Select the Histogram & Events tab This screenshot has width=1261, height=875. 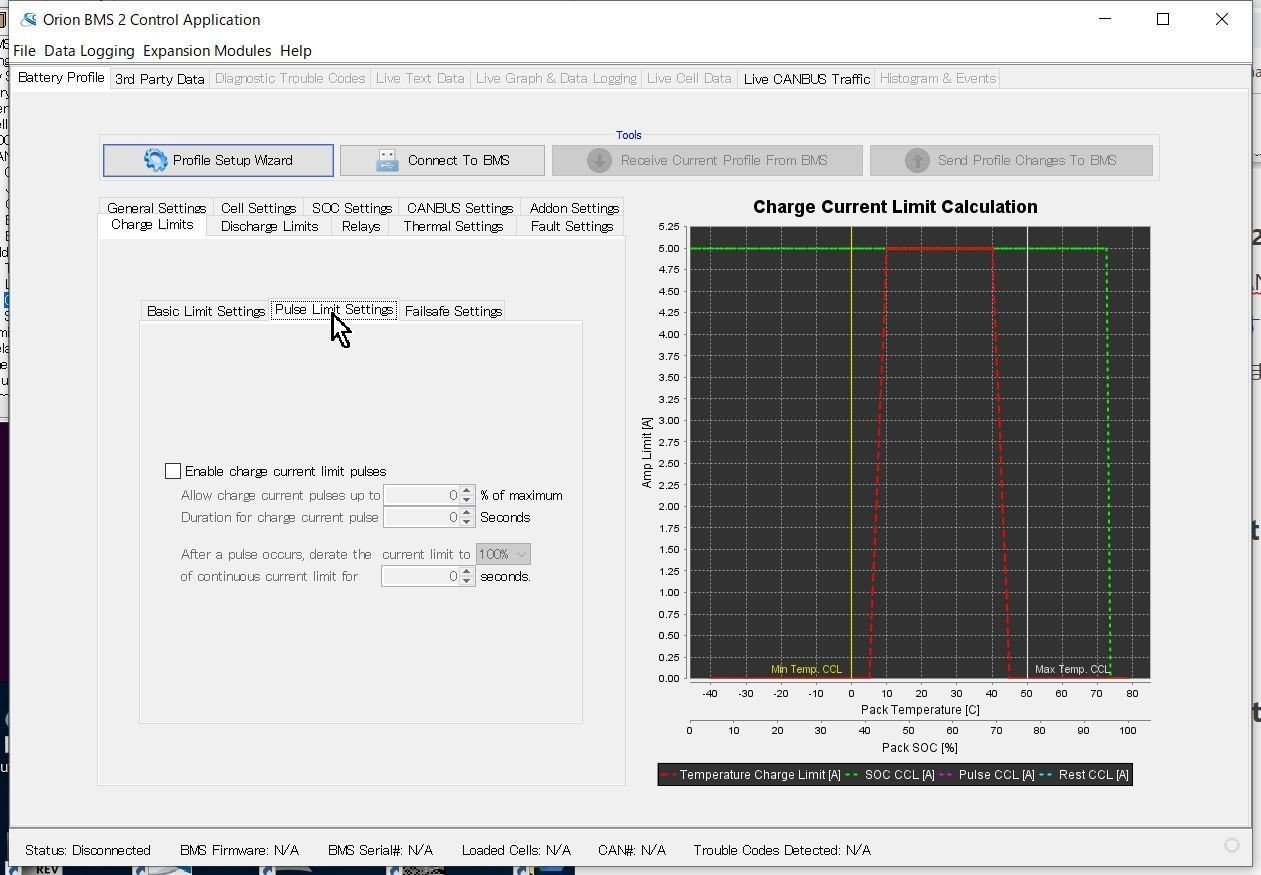[x=937, y=78]
